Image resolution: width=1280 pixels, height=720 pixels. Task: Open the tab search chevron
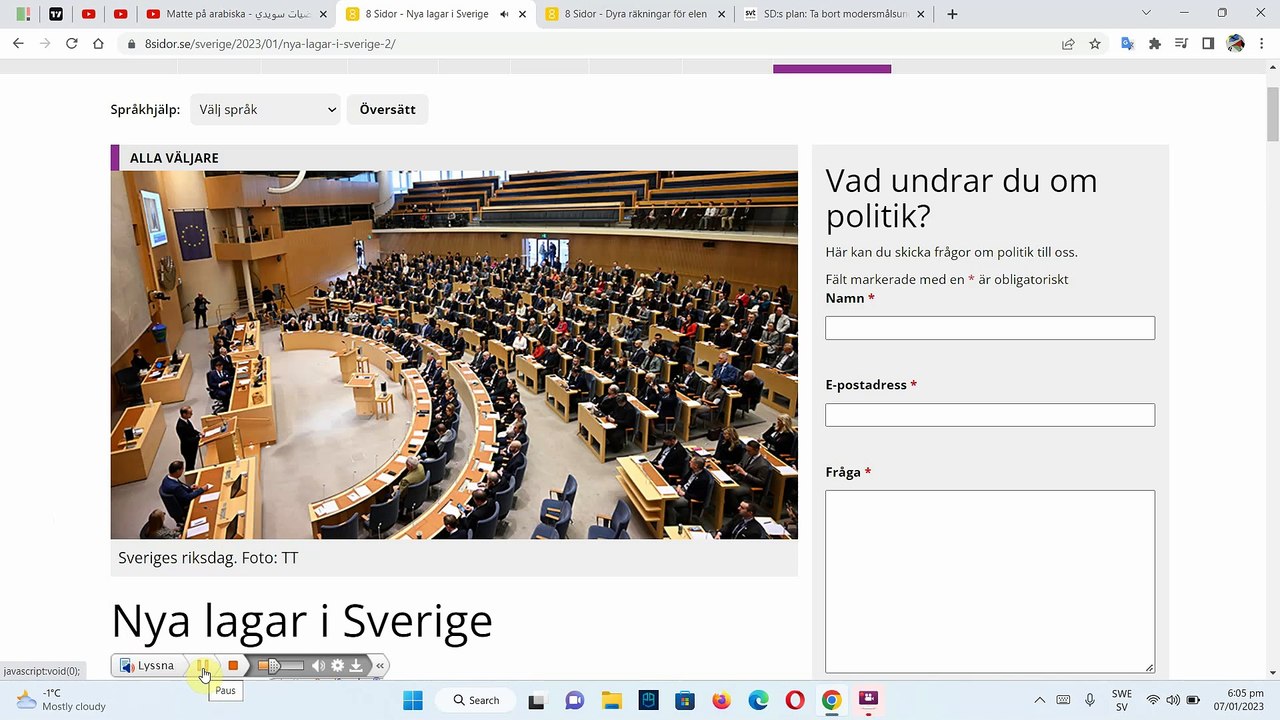point(1146,14)
